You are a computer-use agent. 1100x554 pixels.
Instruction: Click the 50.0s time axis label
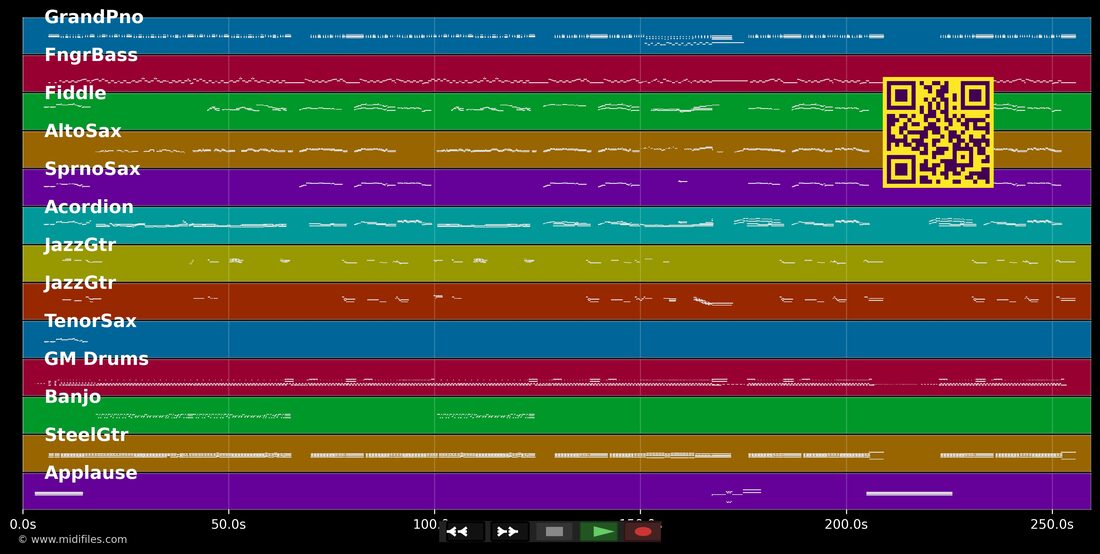tap(229, 524)
